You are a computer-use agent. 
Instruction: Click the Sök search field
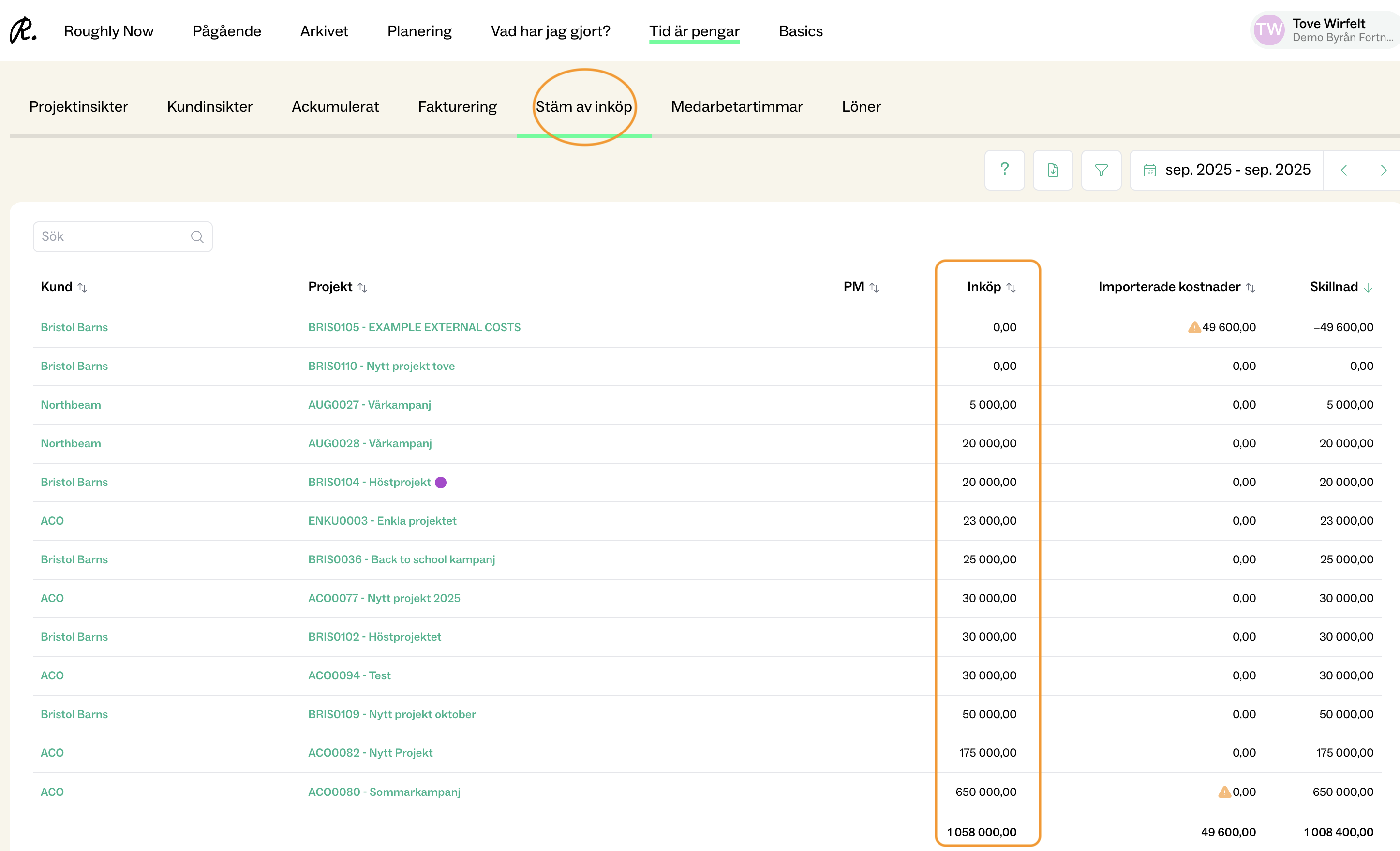(x=111, y=237)
